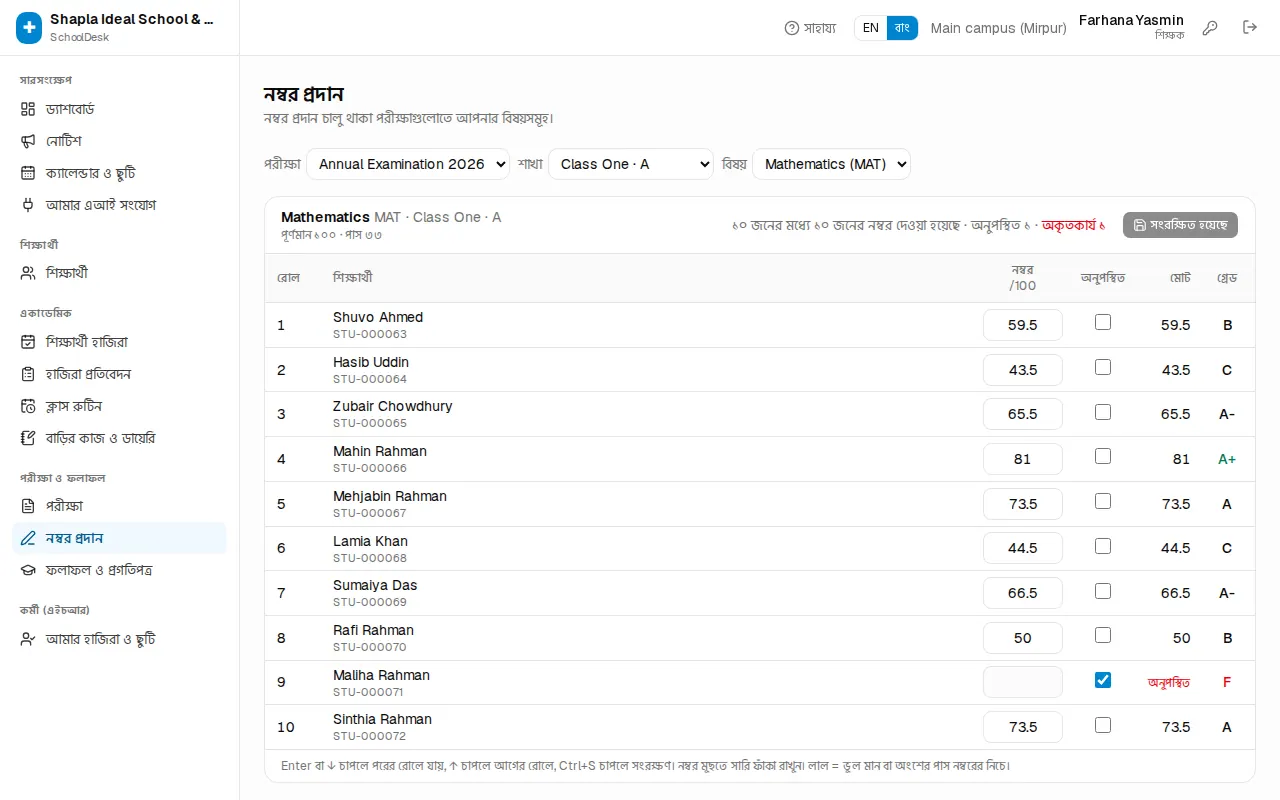Screen dimensions: 1280x800
Task: Open the help (সাহায্য) icon link
Action: [x=810, y=28]
